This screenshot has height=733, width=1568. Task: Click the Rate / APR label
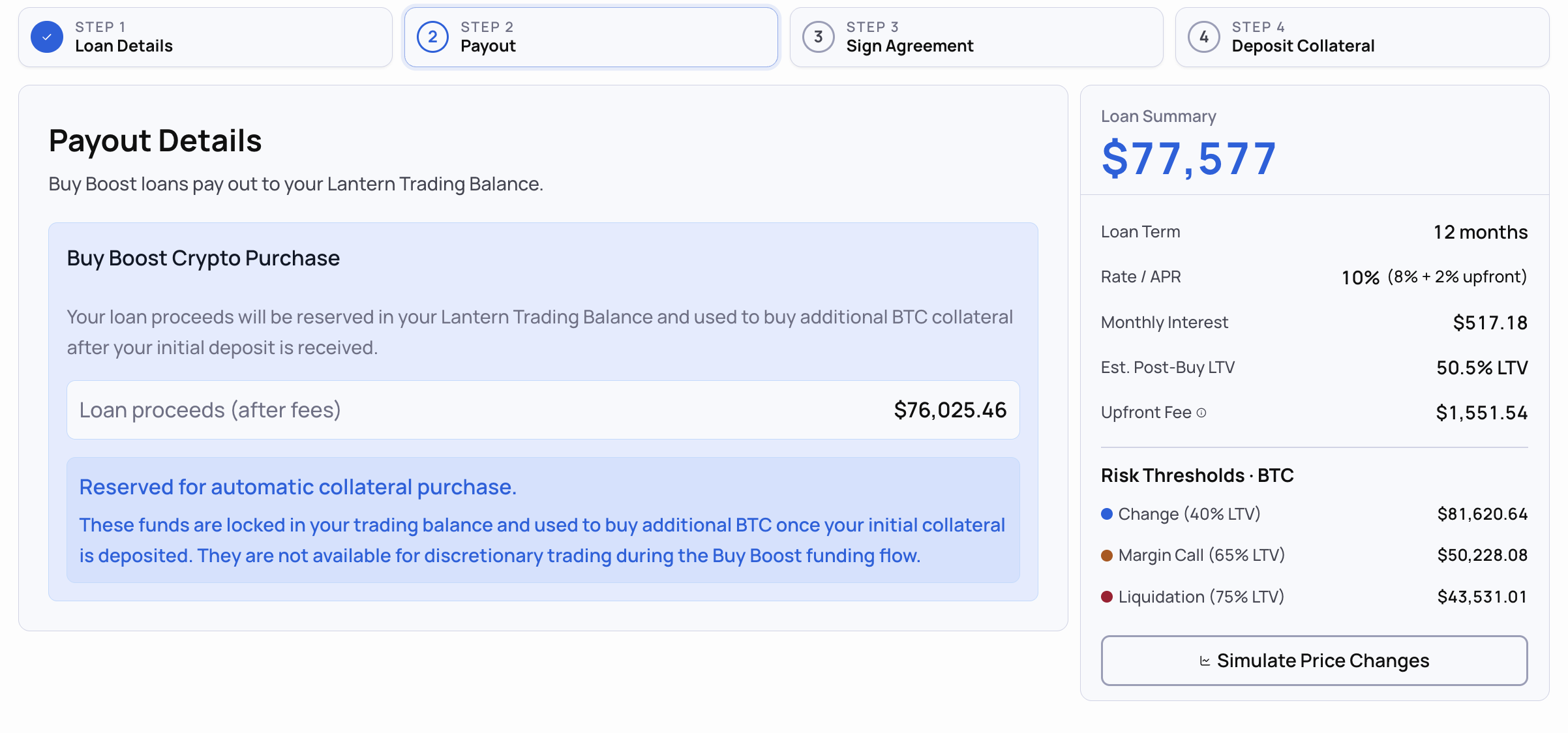pyautogui.click(x=1141, y=277)
